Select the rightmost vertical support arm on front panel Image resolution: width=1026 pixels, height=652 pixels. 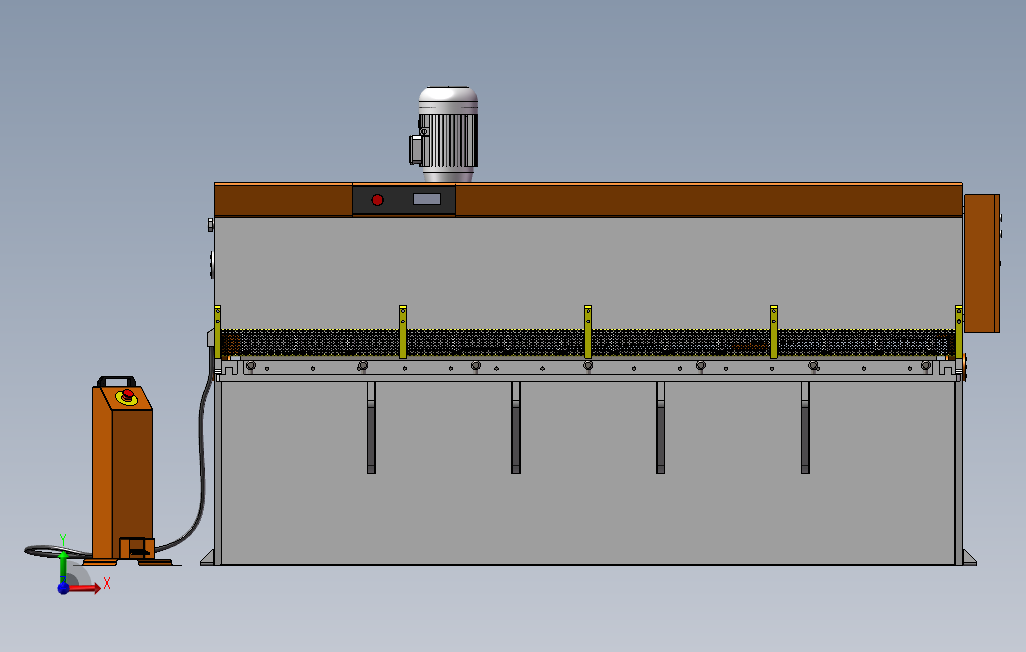[805, 427]
